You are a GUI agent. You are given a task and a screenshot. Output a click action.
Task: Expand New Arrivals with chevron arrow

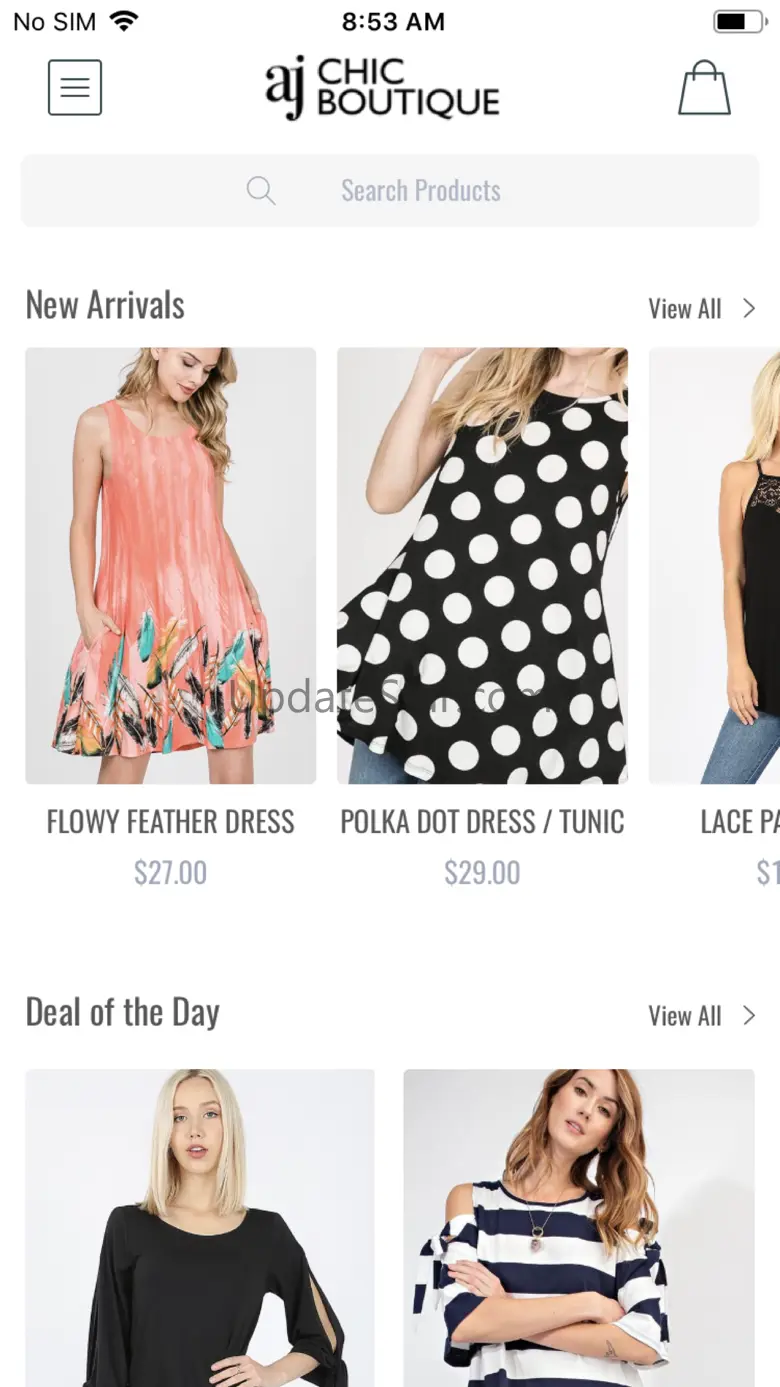pos(749,309)
